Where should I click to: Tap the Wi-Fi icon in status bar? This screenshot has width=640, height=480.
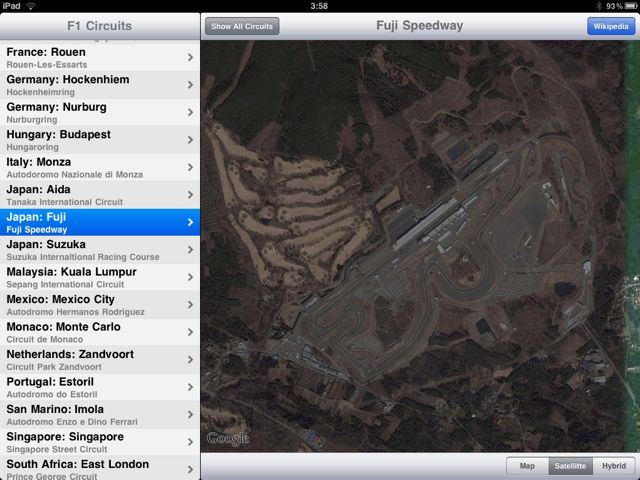coord(31,6)
